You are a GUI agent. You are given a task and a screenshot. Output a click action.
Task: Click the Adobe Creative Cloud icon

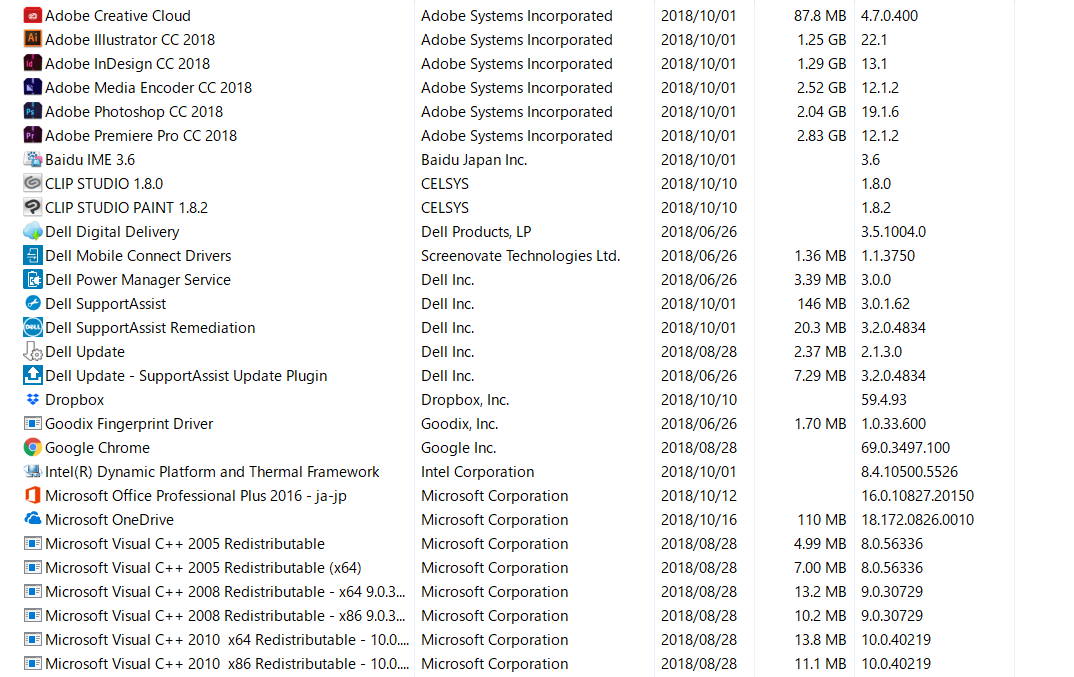(x=32, y=16)
